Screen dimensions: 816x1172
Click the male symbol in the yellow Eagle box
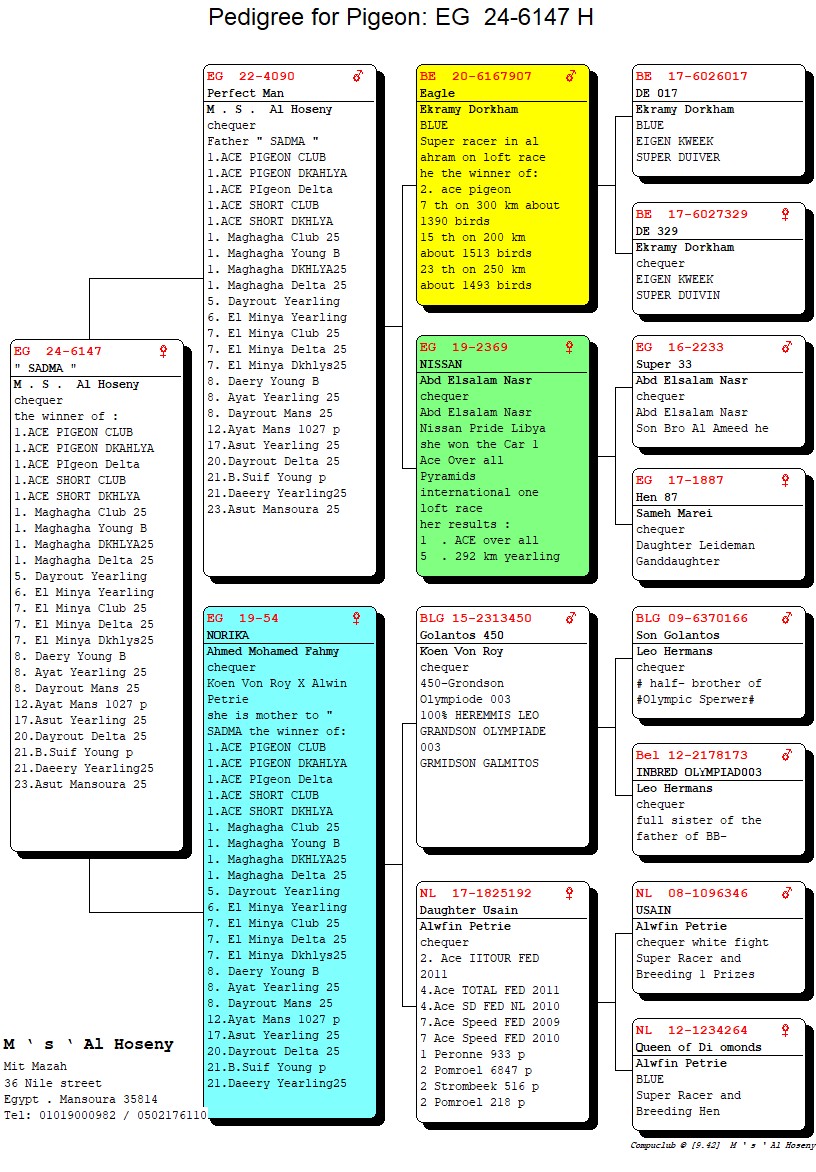click(571, 76)
